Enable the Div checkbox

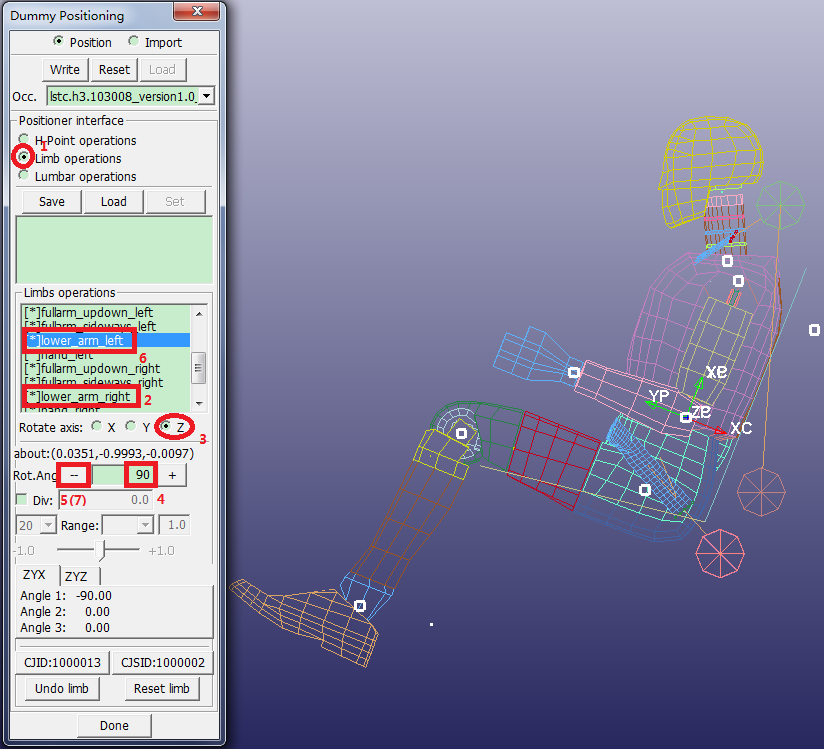[x=22, y=498]
